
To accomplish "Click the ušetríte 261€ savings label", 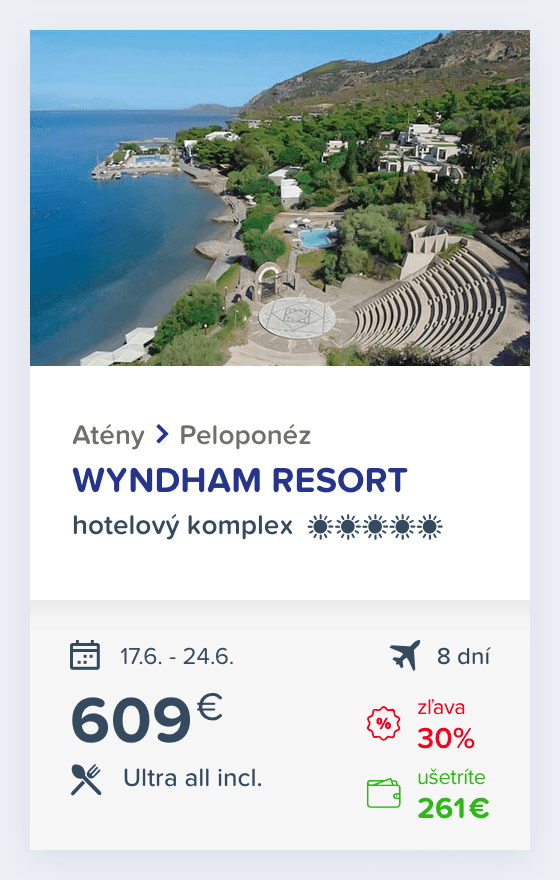I will 453,794.
